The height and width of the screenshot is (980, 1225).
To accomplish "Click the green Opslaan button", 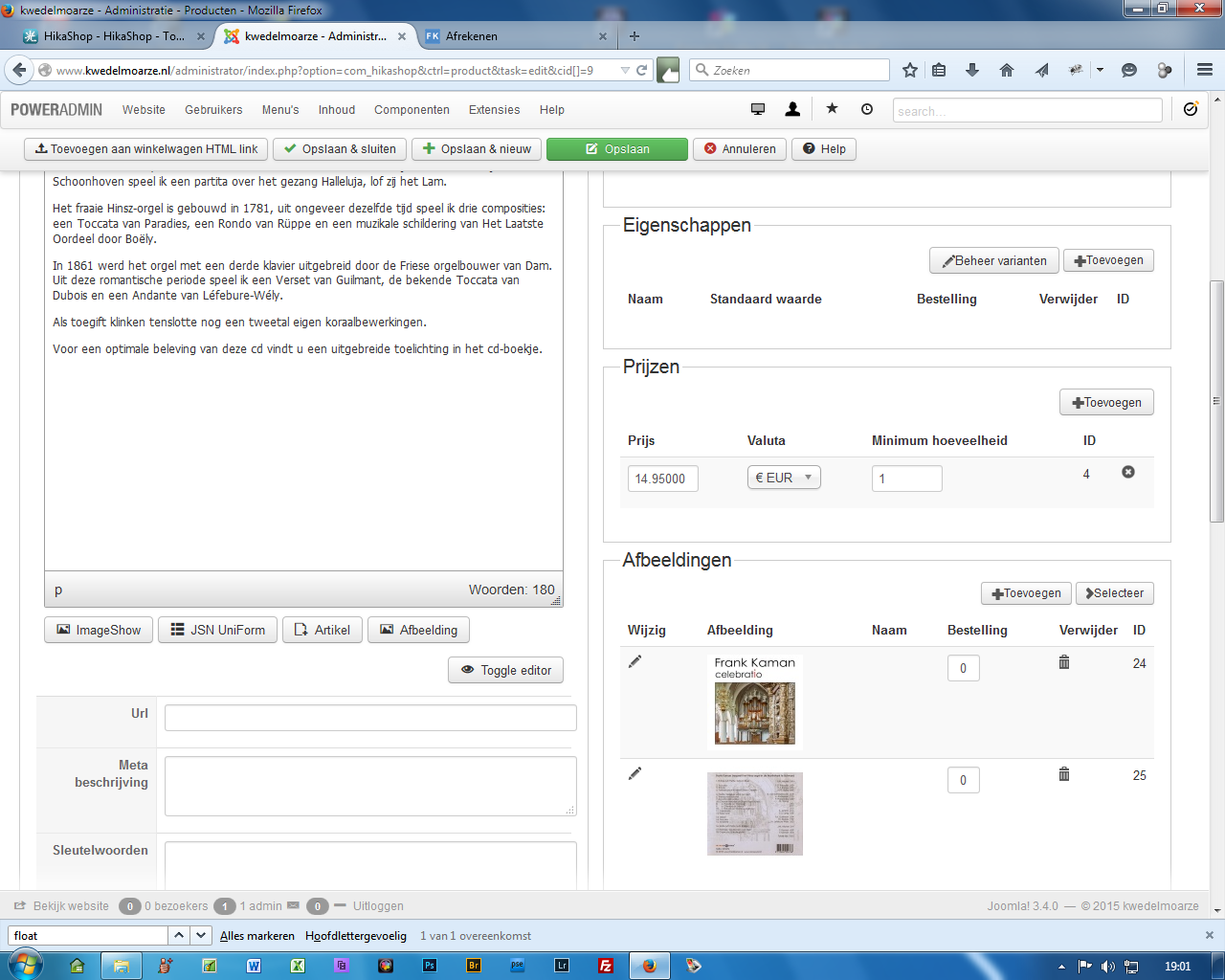I will tap(617, 148).
